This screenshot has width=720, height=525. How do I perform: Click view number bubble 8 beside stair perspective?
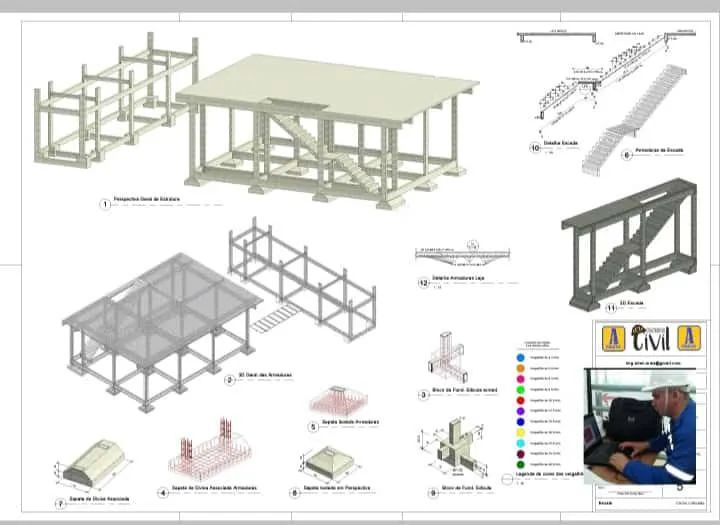click(627, 155)
